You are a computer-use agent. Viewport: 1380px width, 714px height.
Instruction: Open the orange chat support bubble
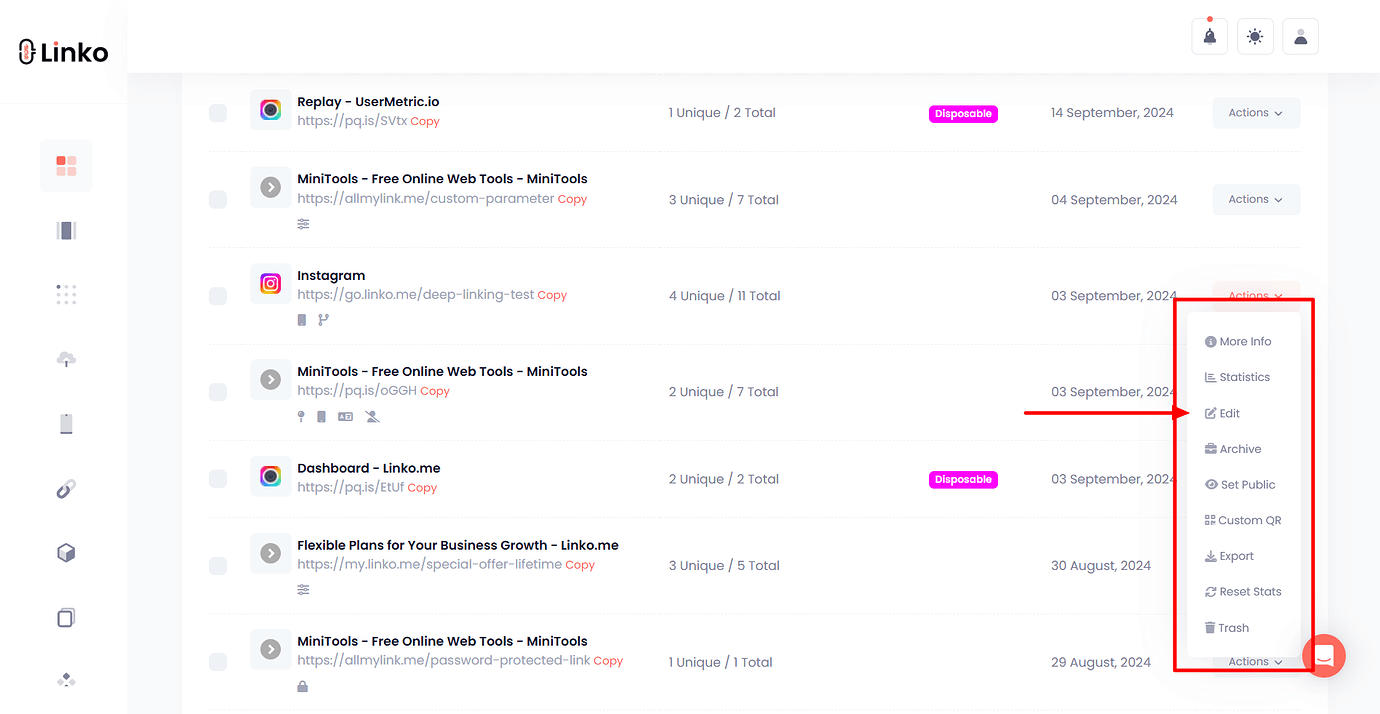1324,656
